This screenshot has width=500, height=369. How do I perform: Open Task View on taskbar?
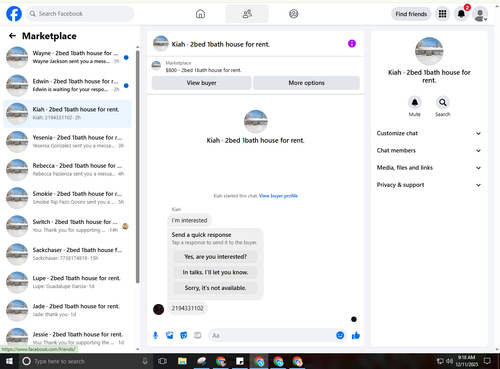click(x=162, y=361)
